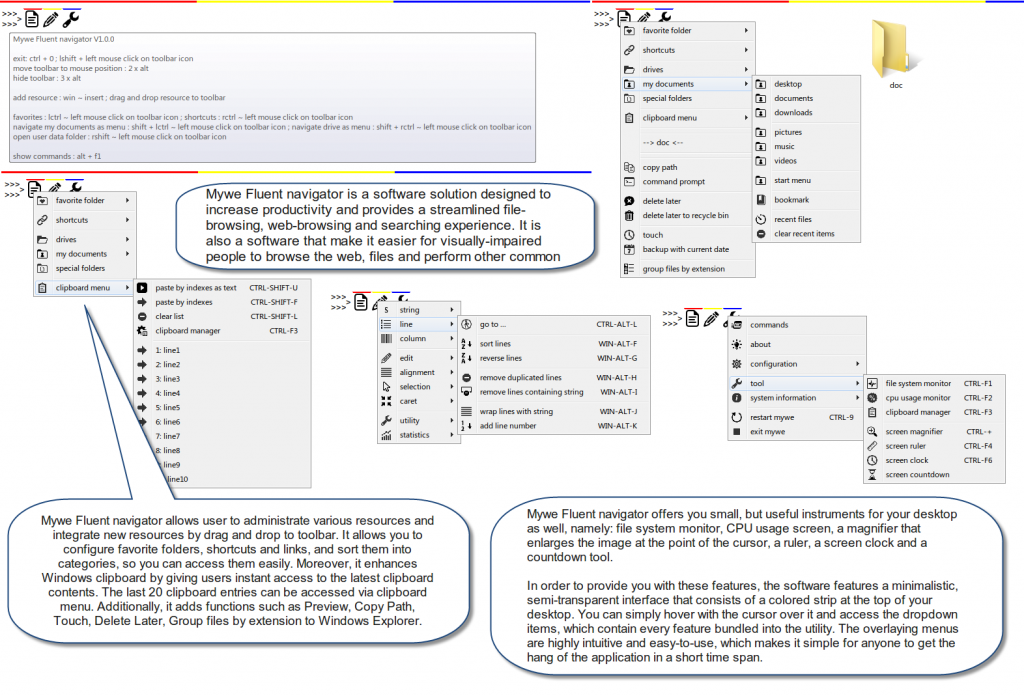1024x696 pixels.
Task: Select the screen ruler tool
Action: (x=905, y=446)
